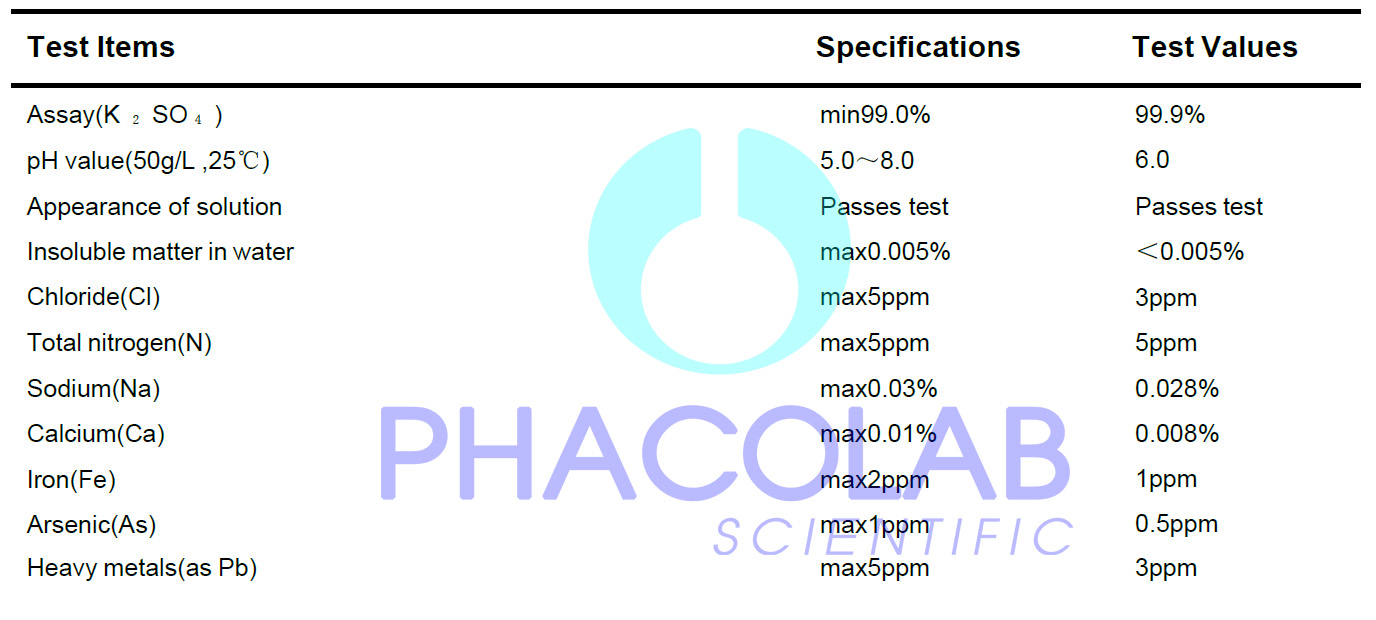Select the Appearance of solution row label
This screenshot has width=1376, height=620.
click(x=154, y=207)
